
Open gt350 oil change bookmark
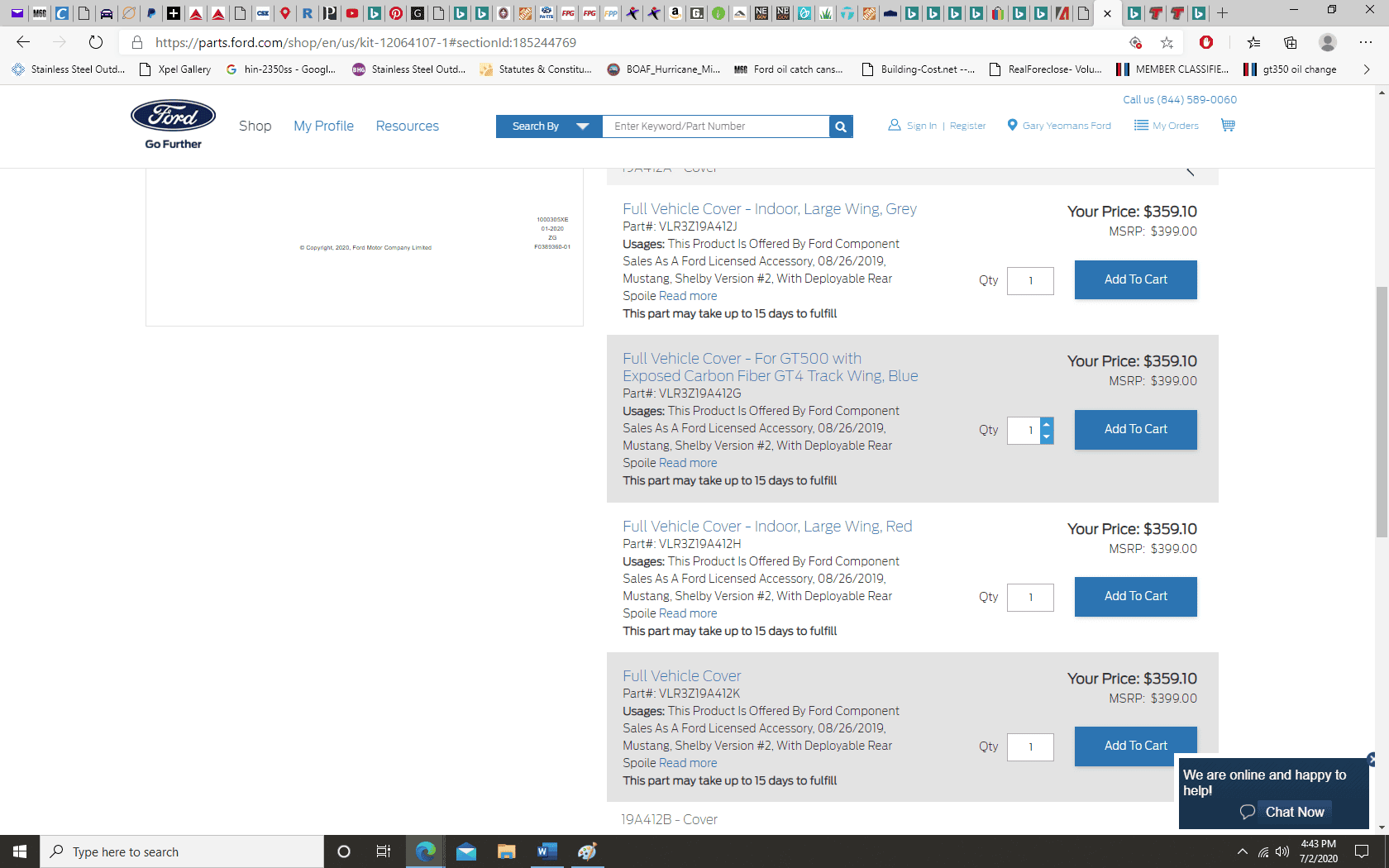coord(1290,69)
